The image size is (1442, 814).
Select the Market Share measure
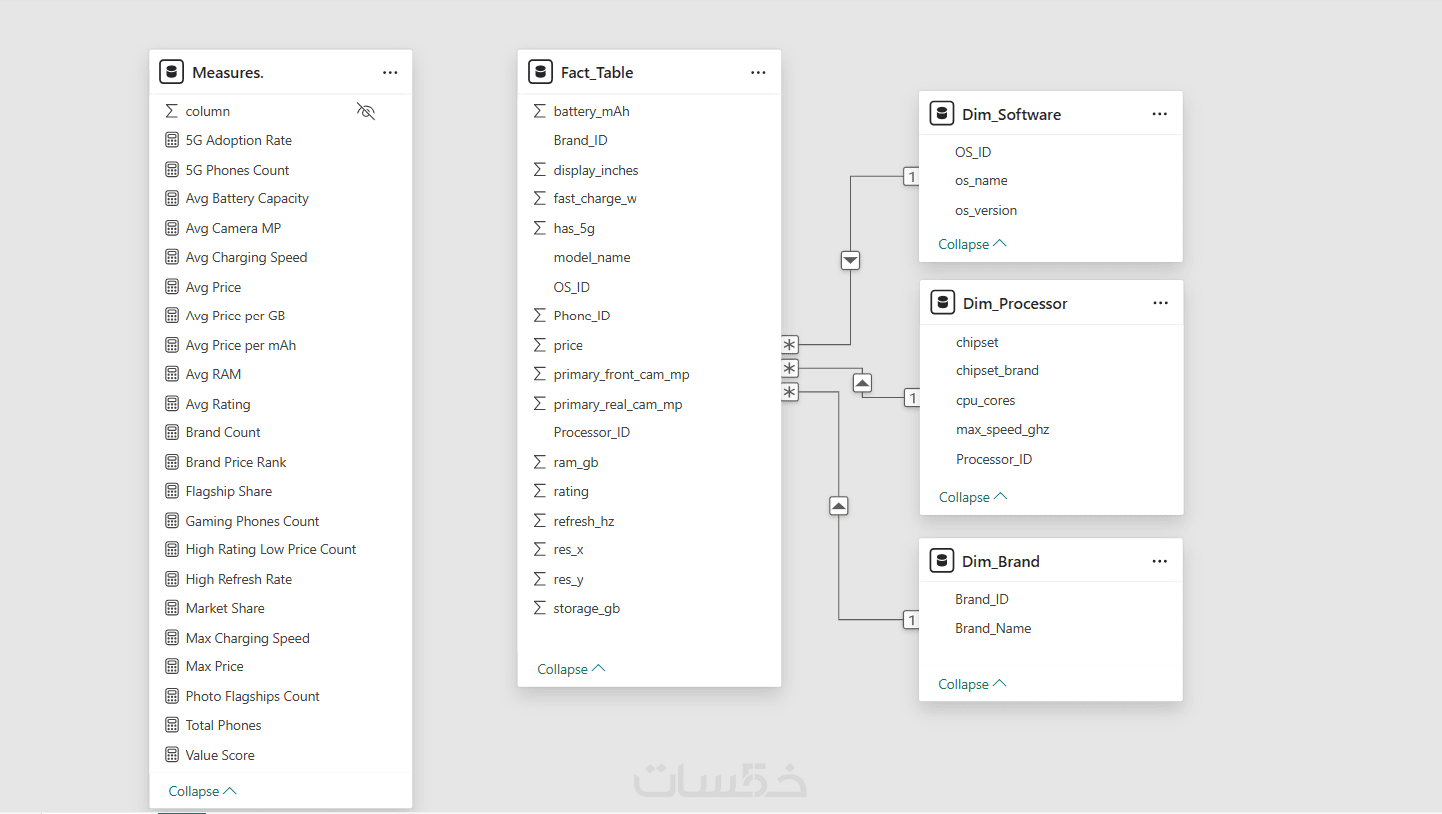tap(225, 608)
